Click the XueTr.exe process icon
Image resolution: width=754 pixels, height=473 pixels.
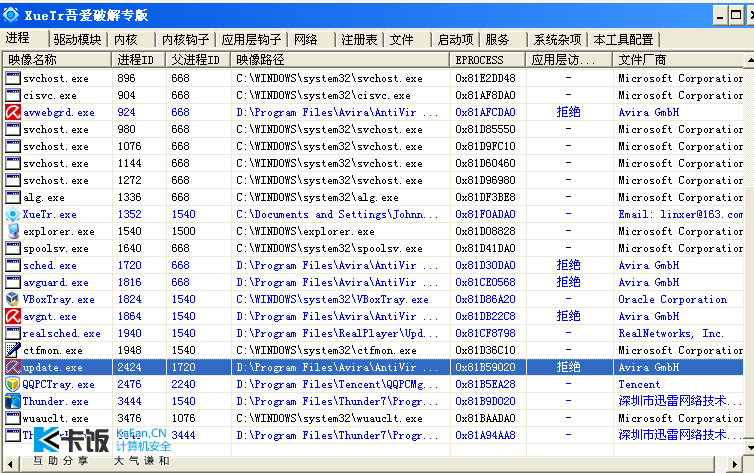13,214
